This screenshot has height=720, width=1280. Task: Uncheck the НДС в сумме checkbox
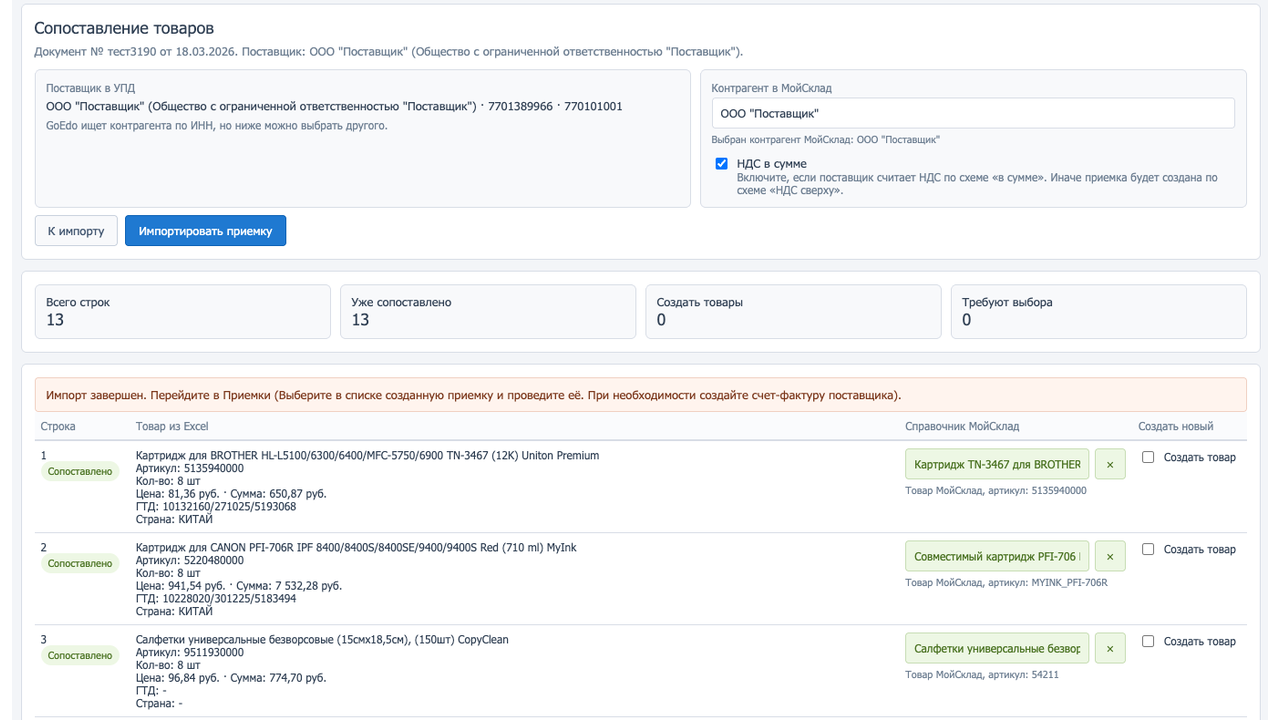(x=721, y=164)
